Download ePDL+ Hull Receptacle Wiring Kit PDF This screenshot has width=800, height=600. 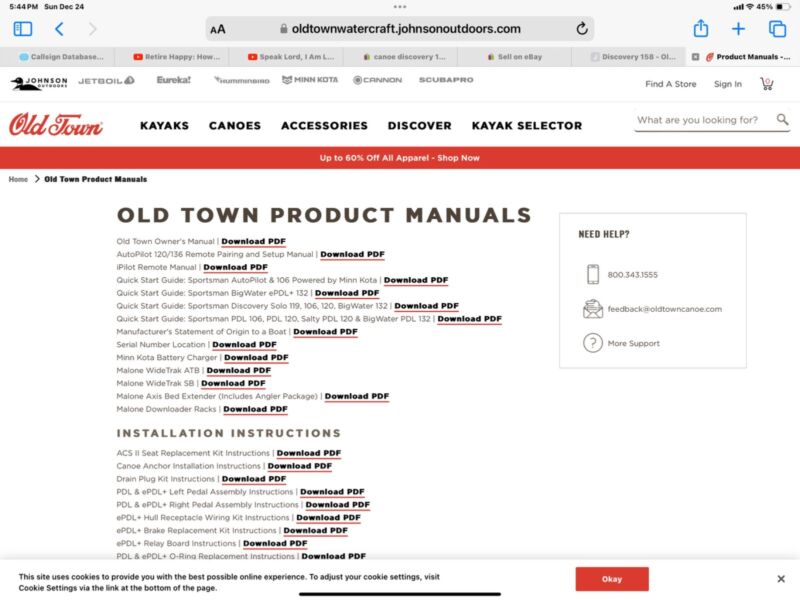tap(329, 517)
